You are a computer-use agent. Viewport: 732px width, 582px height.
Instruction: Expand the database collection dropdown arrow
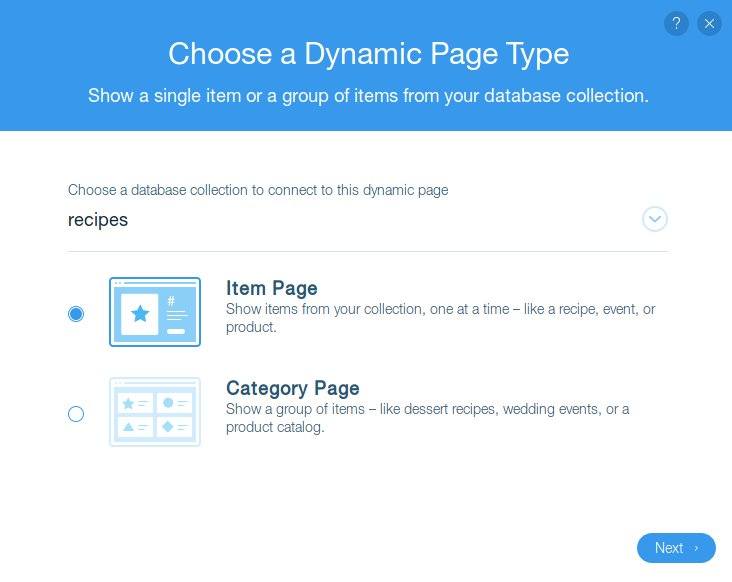point(655,219)
